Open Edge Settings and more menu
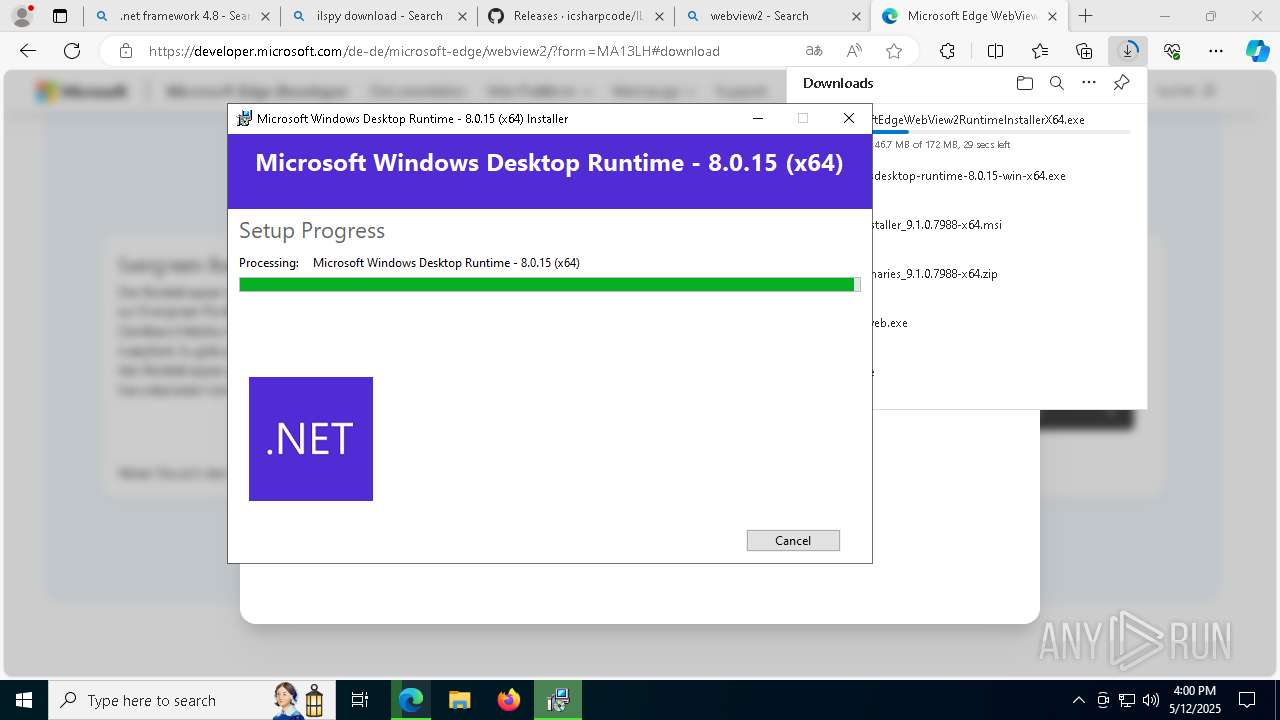Image resolution: width=1280 pixels, height=720 pixels. pyautogui.click(x=1216, y=51)
